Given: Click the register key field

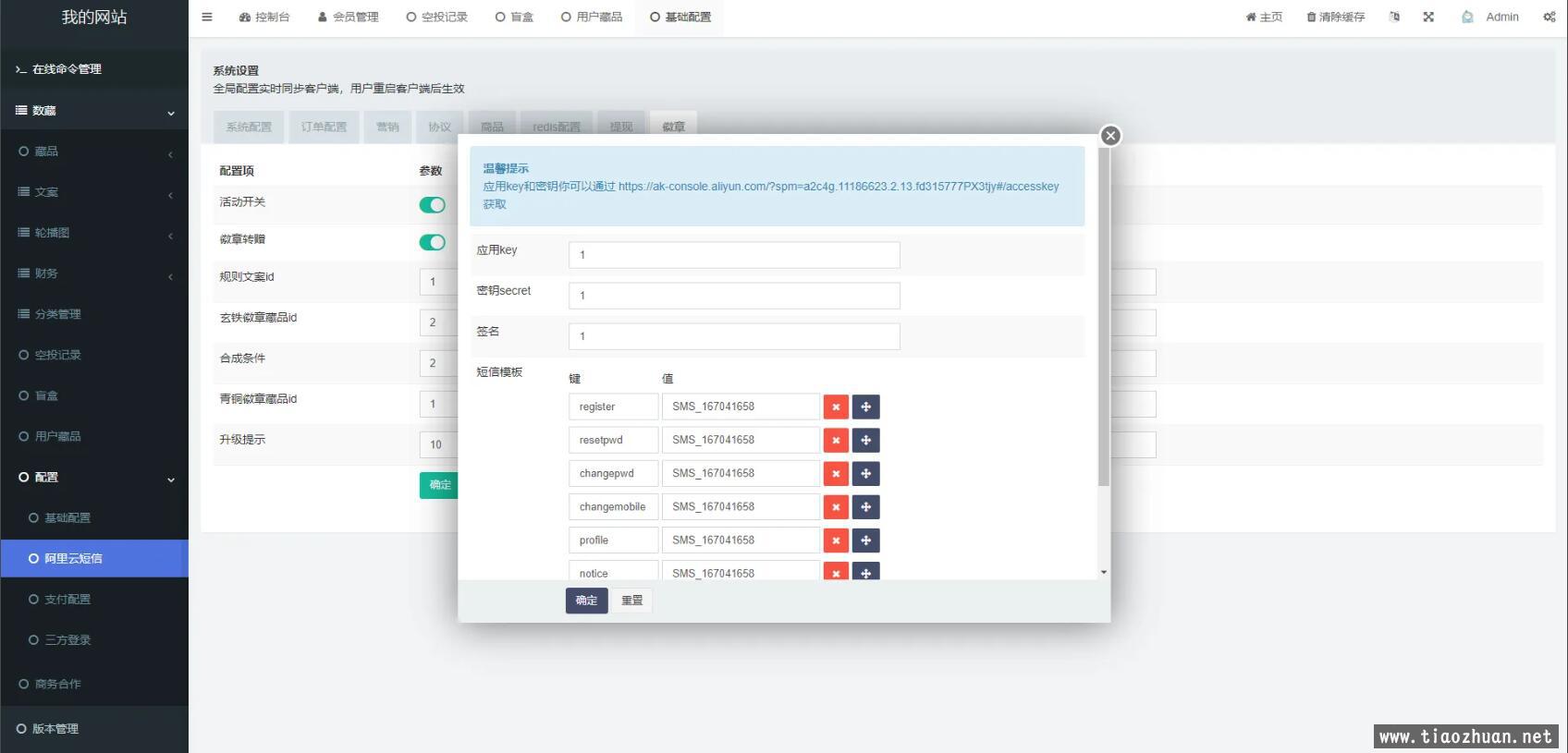Looking at the screenshot, I should (x=614, y=407).
